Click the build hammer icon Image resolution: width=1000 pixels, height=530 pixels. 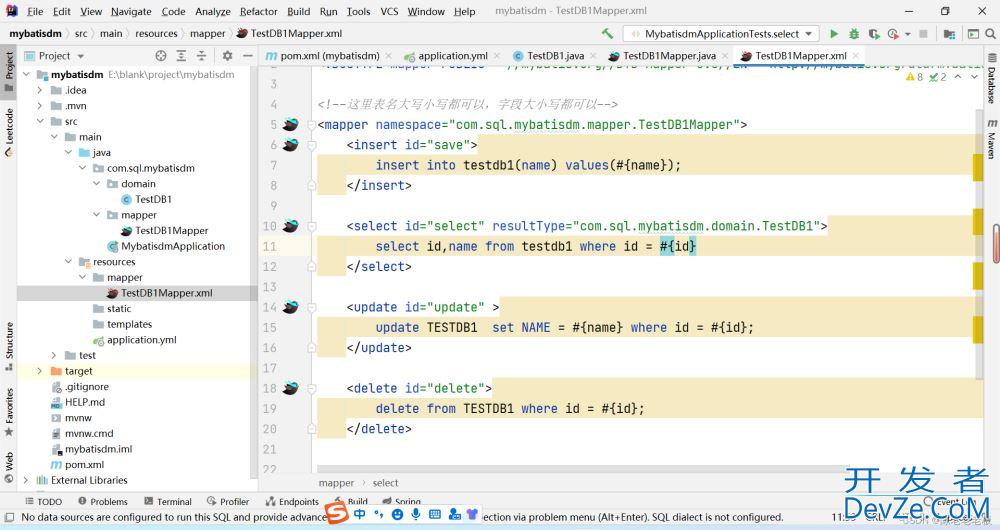pyautogui.click(x=607, y=33)
